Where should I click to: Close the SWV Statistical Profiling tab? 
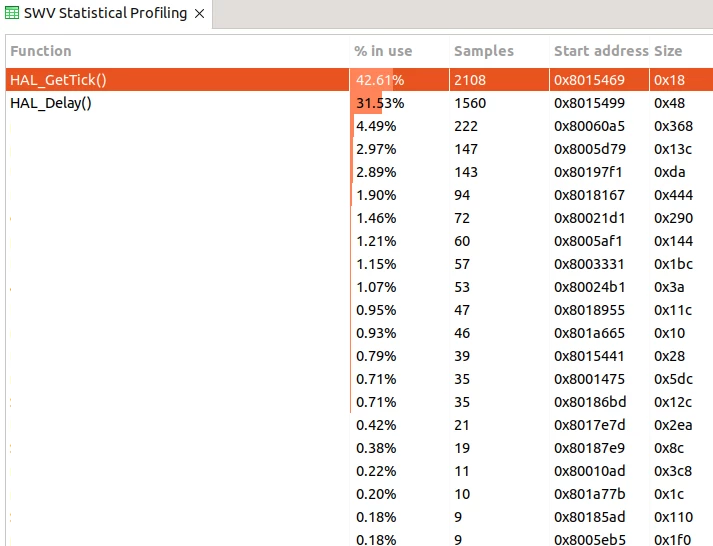click(199, 14)
